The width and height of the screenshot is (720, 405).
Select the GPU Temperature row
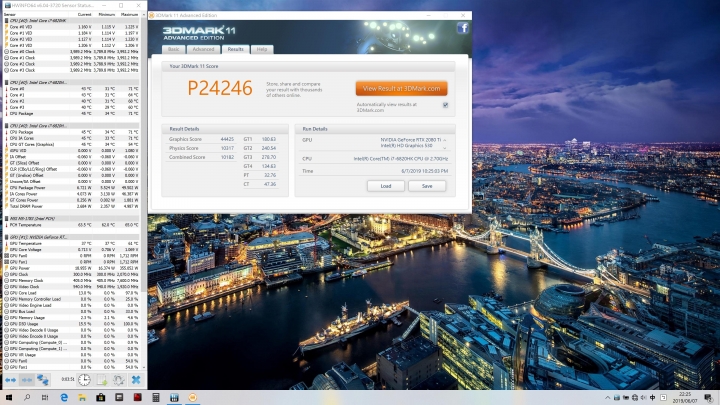(71, 243)
